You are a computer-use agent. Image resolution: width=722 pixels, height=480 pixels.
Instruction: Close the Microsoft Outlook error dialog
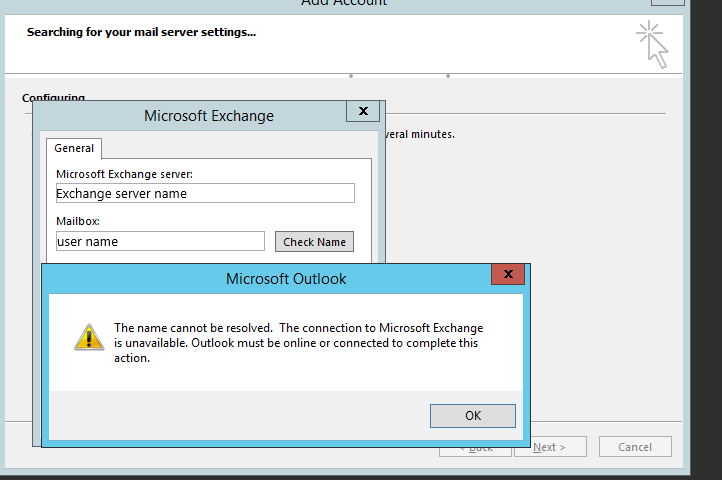[x=508, y=274]
